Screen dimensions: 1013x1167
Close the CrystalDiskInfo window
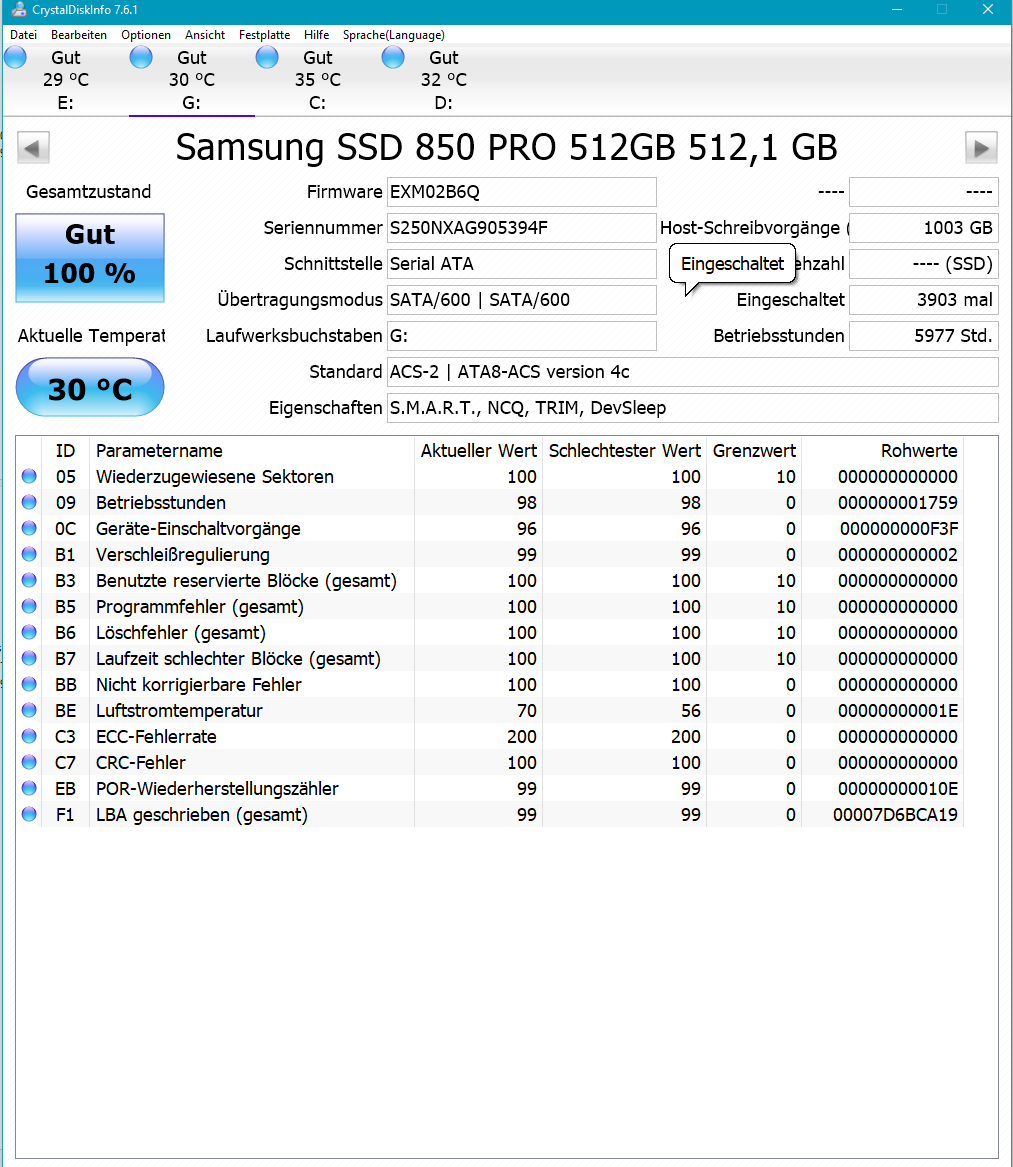pyautogui.click(x=988, y=10)
